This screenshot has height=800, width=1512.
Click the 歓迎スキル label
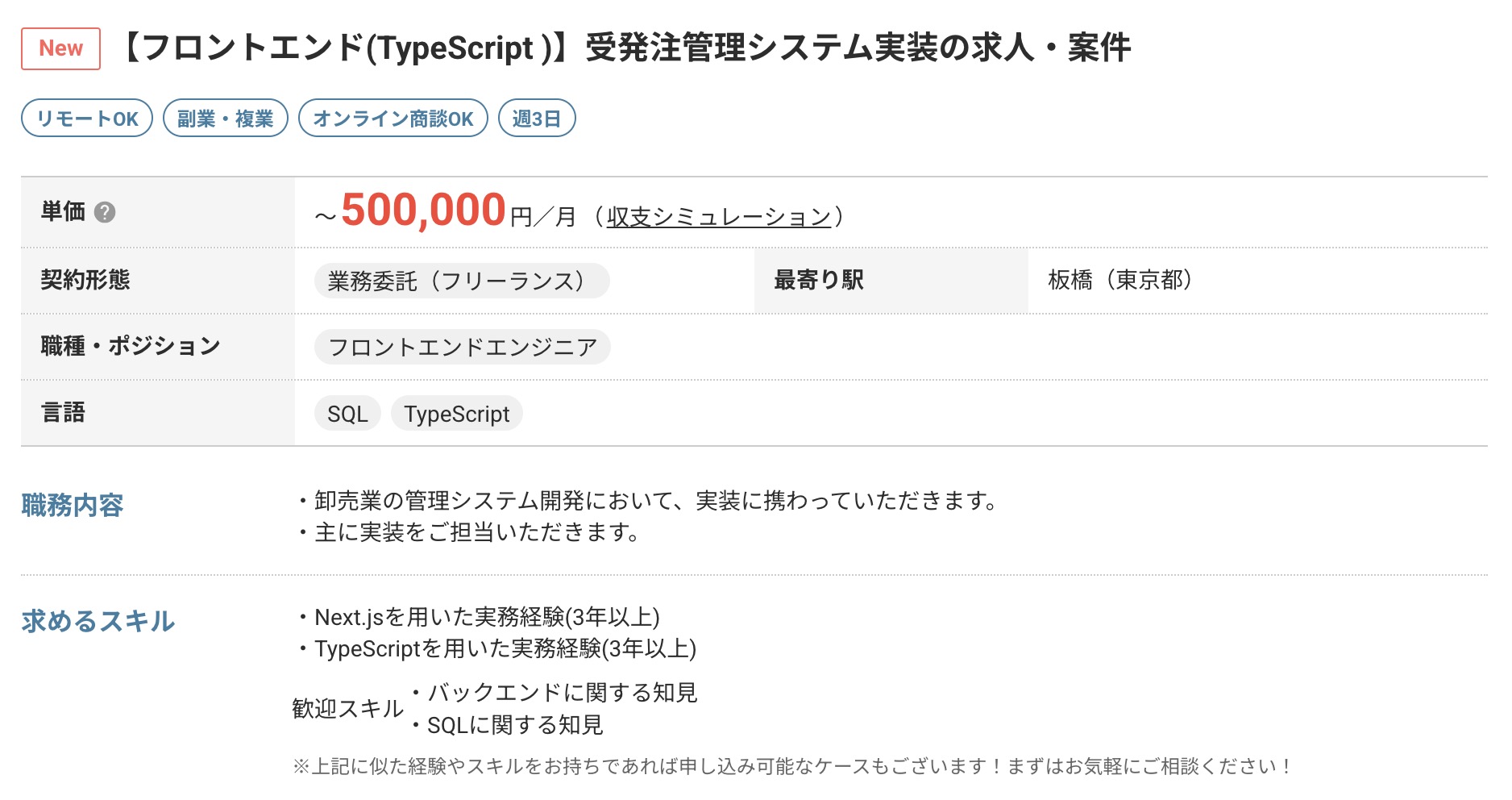click(x=347, y=709)
